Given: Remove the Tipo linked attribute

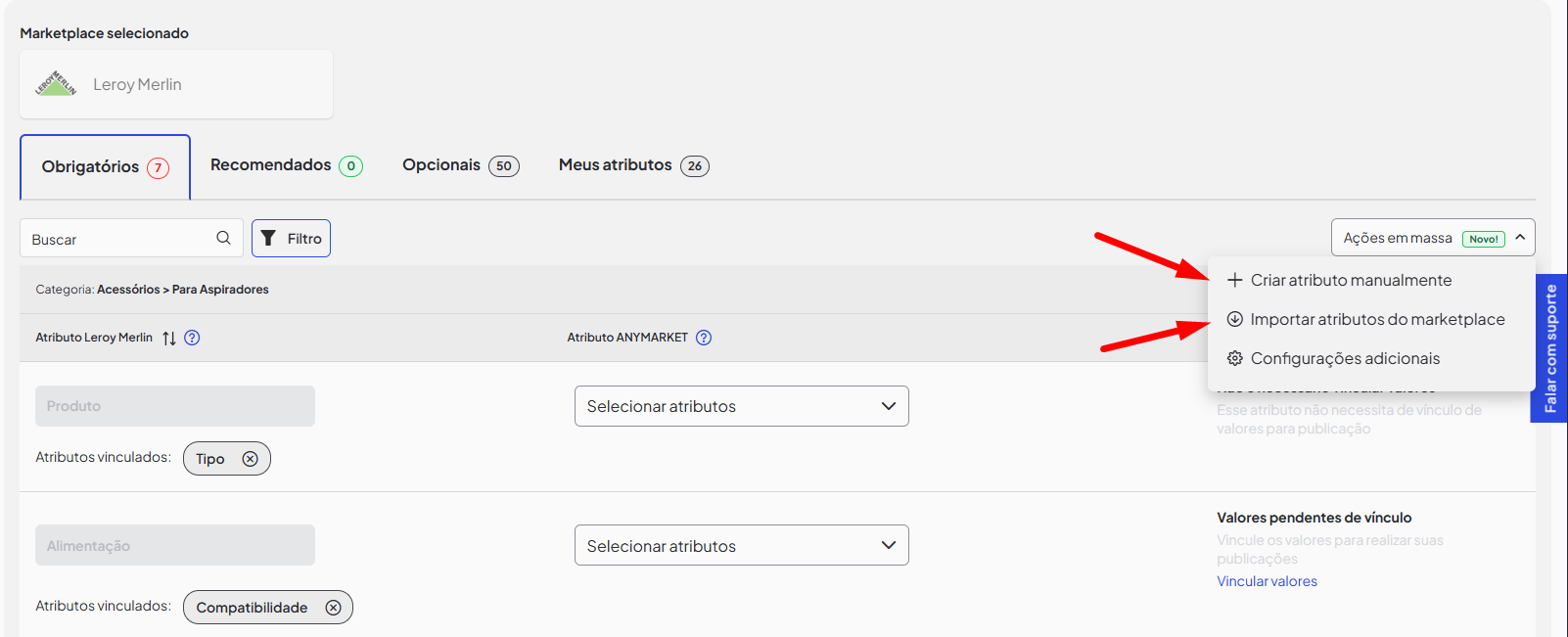Looking at the screenshot, I should tap(251, 459).
